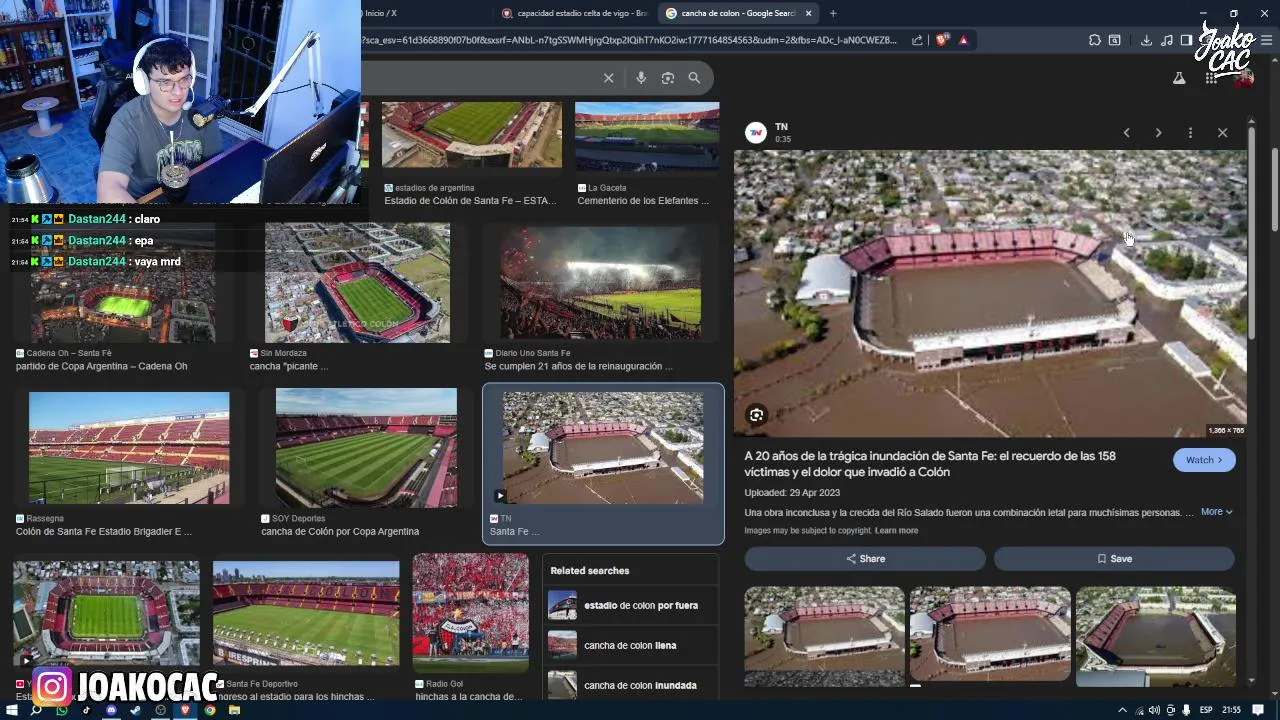1280x720 pixels.
Task: Open browser downloads icon
Action: tap(1146, 40)
